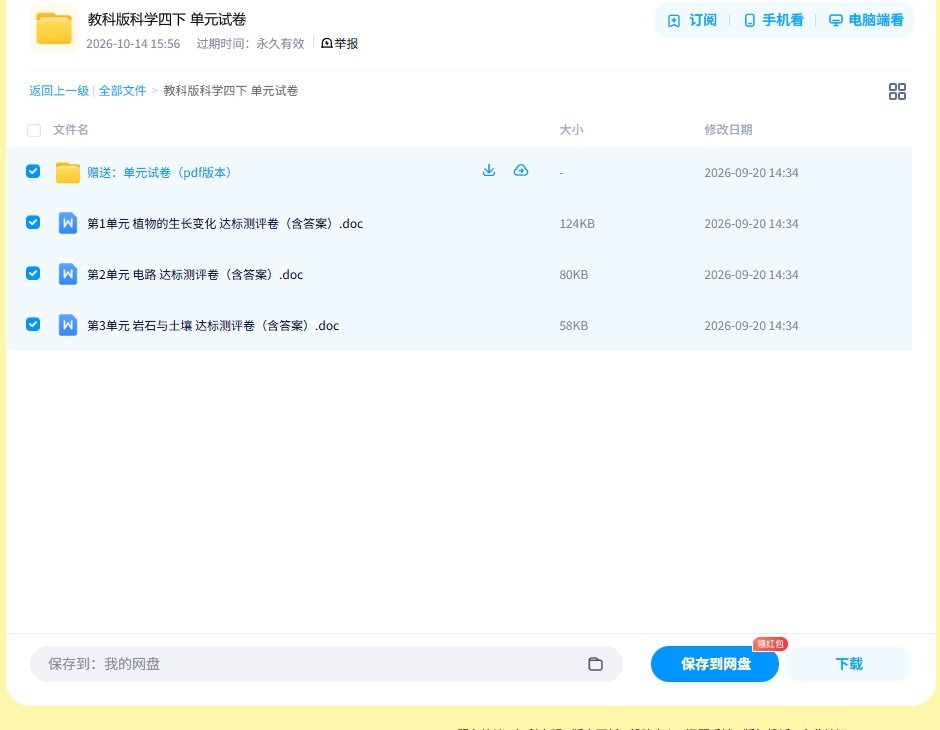Click folder icon of 赠送：单元试卷 row
Viewport: 940px width, 730px height.
click(68, 173)
